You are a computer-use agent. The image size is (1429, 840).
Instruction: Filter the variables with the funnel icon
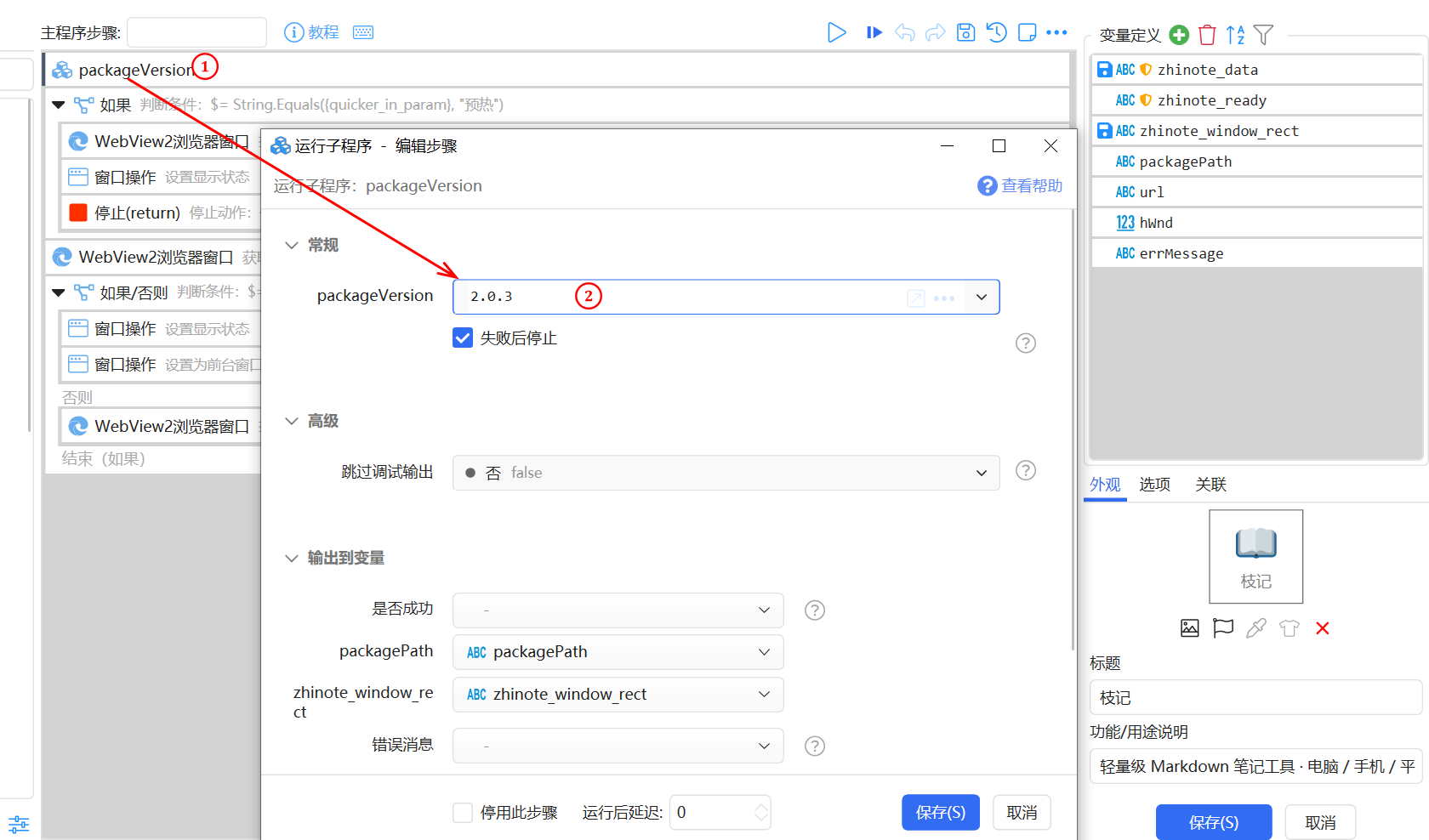coord(1264,35)
